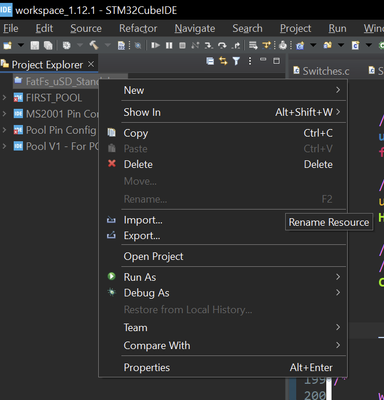This screenshot has width=384, height=400.
Task: Click the new C source file icon
Action: pos(355,45)
